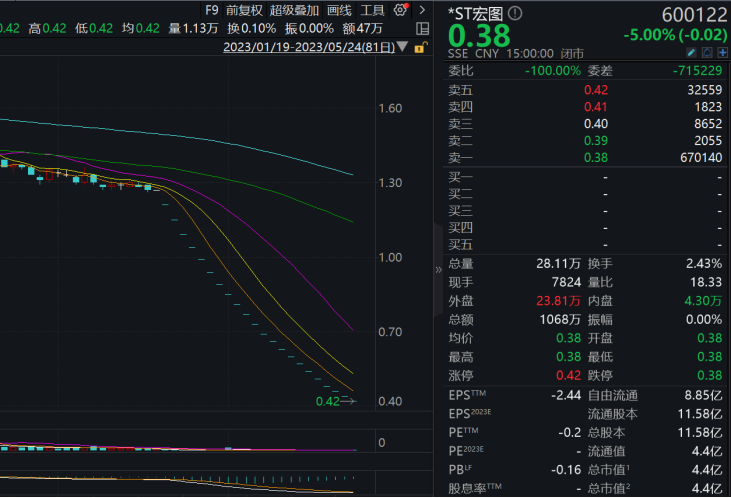The width and height of the screenshot is (731, 498).
Task: Expand the date range dropdown triangle
Action: point(402,46)
